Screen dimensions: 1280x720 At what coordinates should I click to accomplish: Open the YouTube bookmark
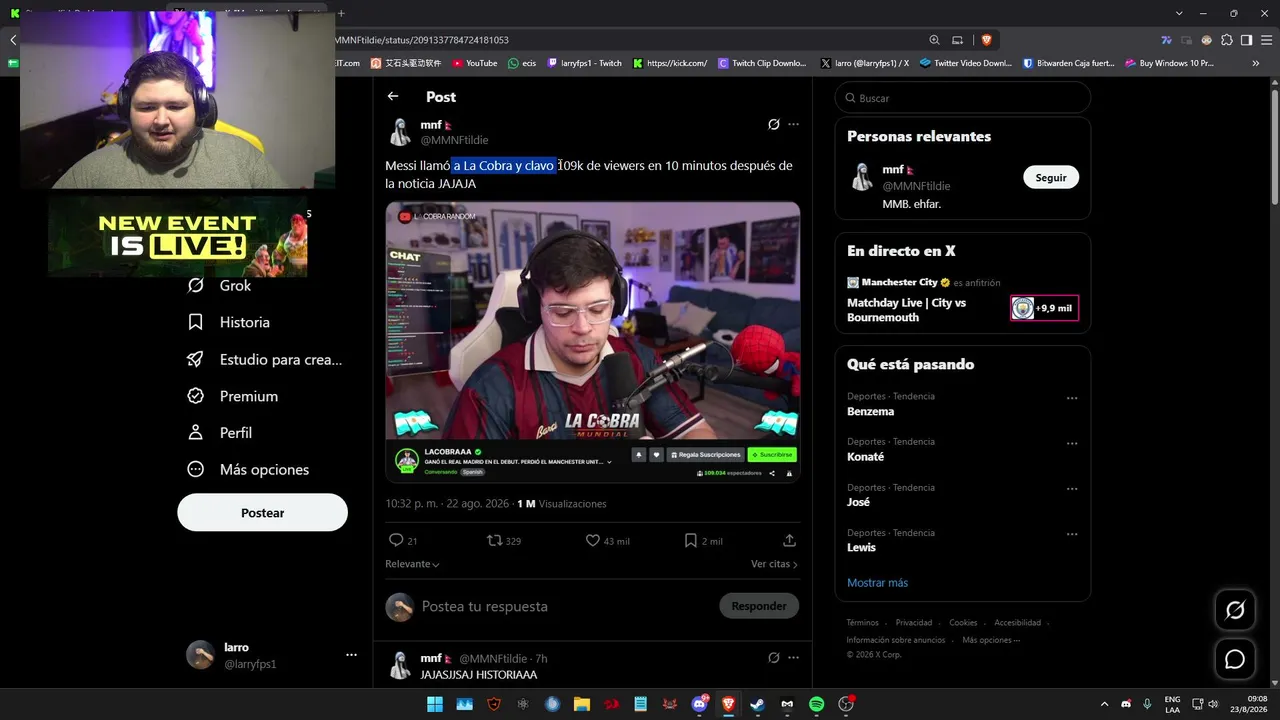(474, 63)
